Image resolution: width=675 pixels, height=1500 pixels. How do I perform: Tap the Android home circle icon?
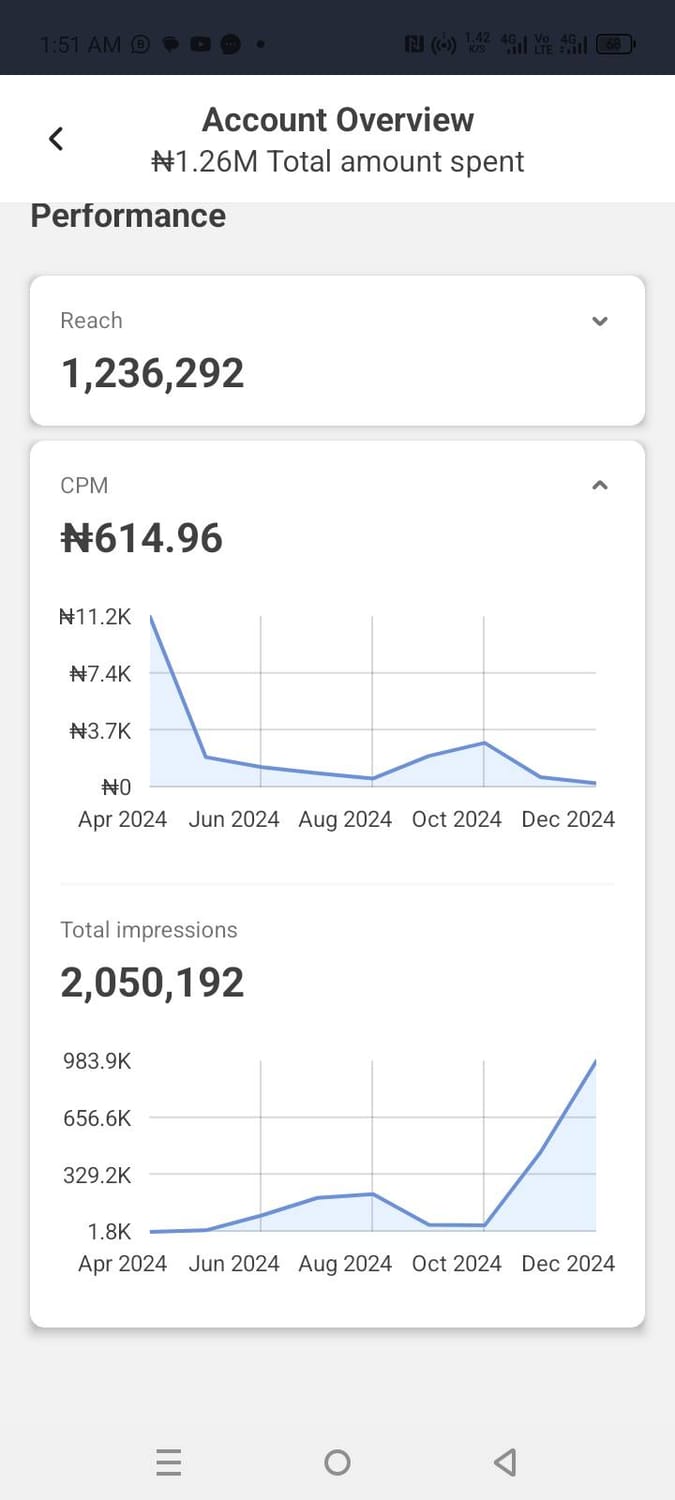(x=338, y=1462)
